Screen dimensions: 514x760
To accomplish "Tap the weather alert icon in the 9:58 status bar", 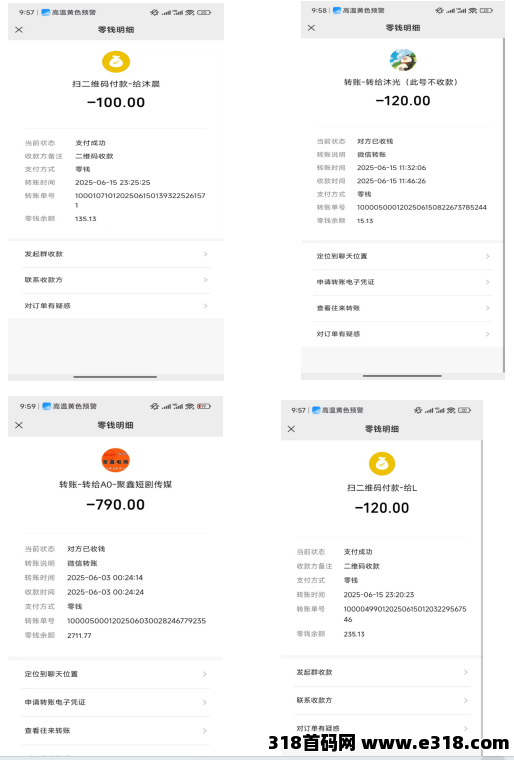I will tap(337, 10).
